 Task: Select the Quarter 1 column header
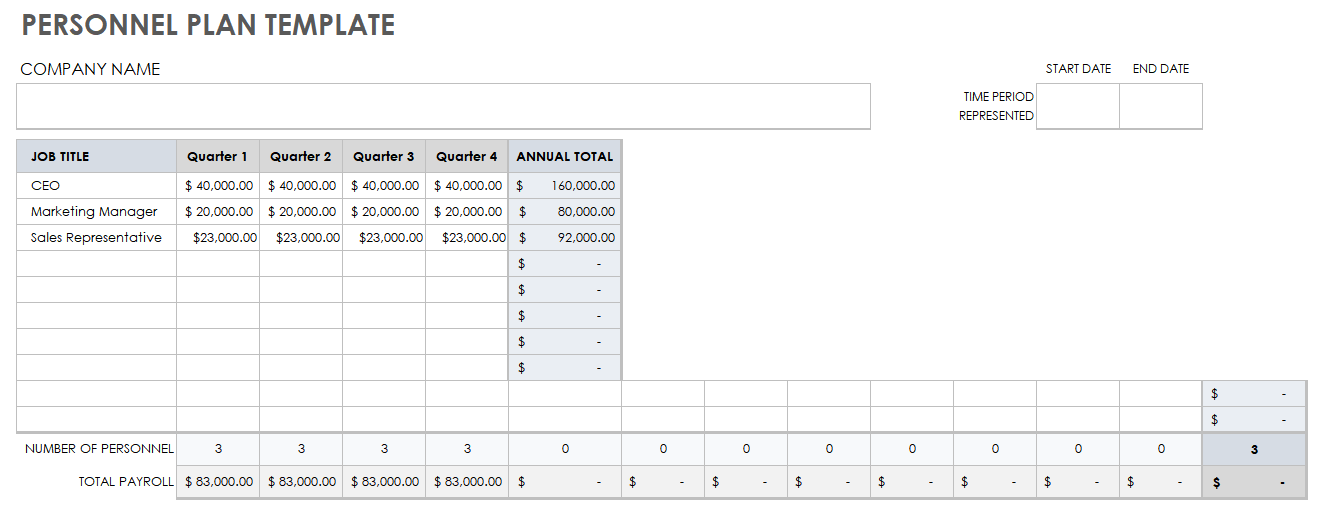[218, 157]
